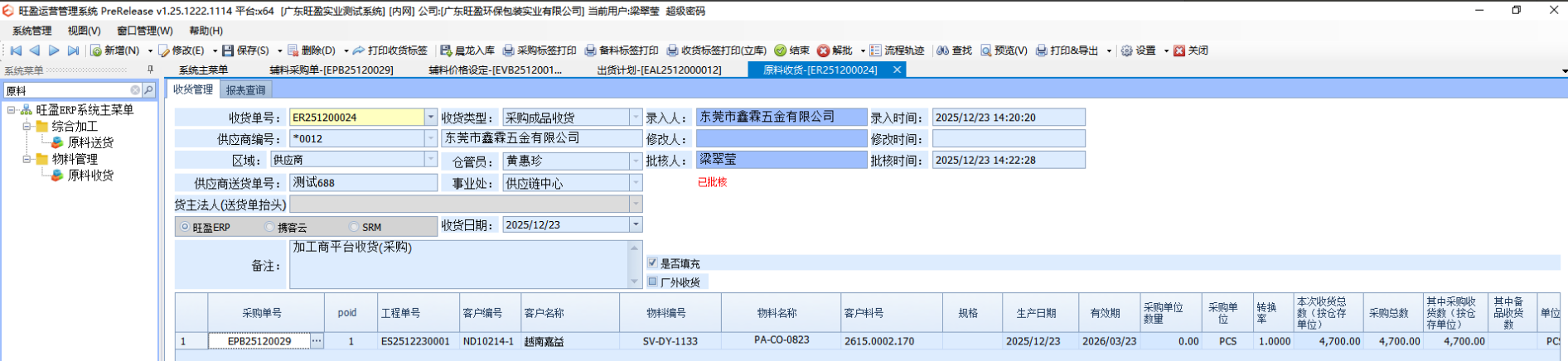Switch to 辅料价格设定 tab

coord(495,70)
